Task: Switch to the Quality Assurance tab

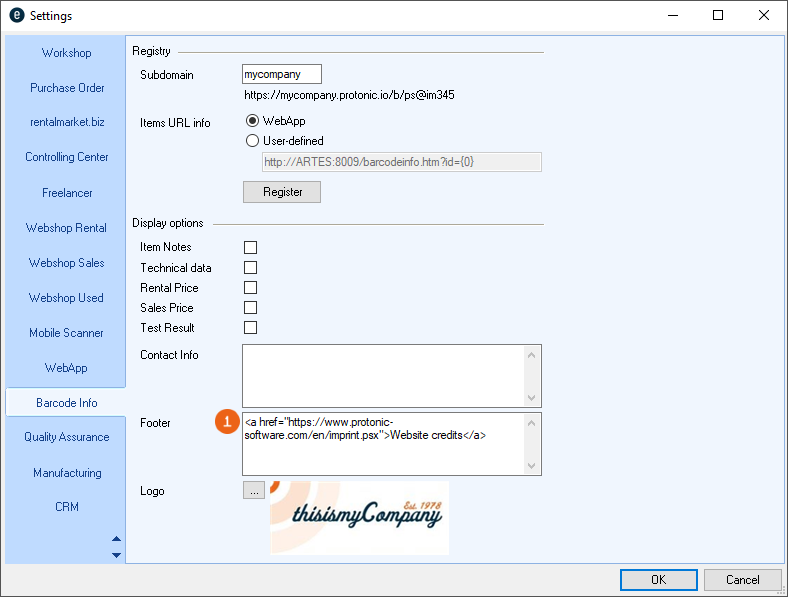Action: point(66,436)
